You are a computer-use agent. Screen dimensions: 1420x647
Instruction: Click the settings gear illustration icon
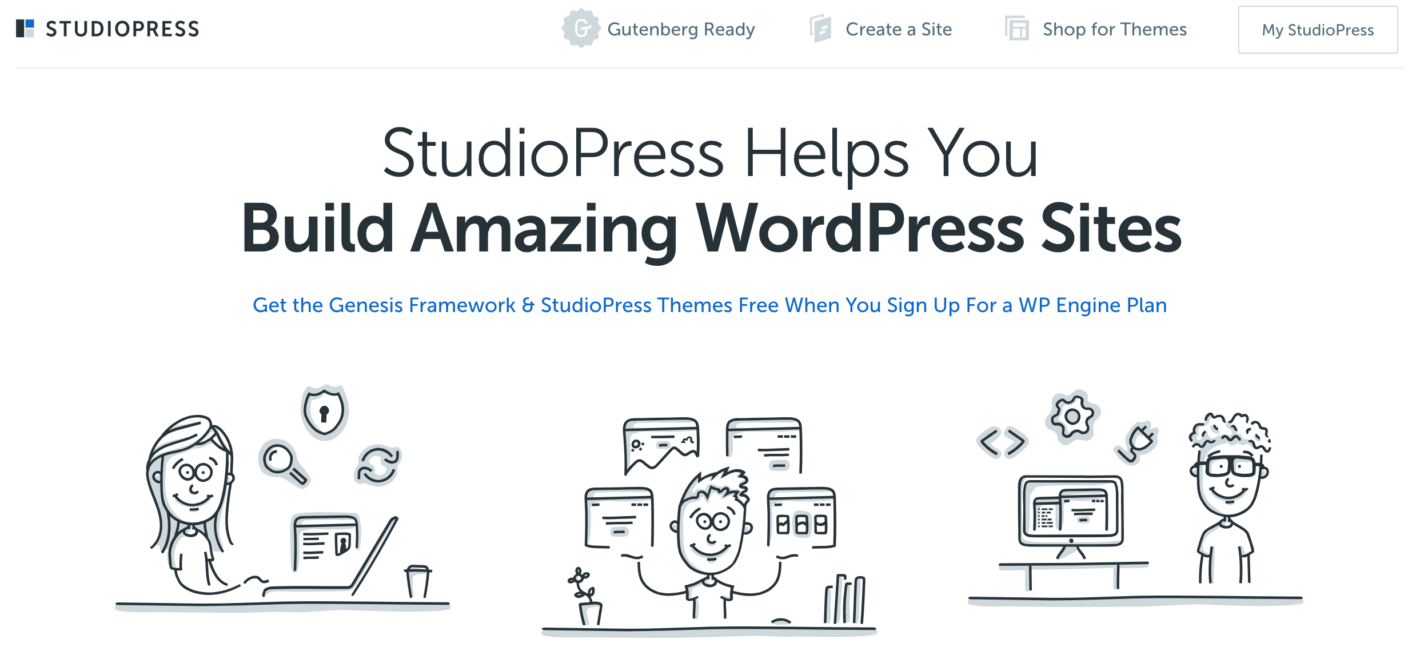click(1073, 415)
